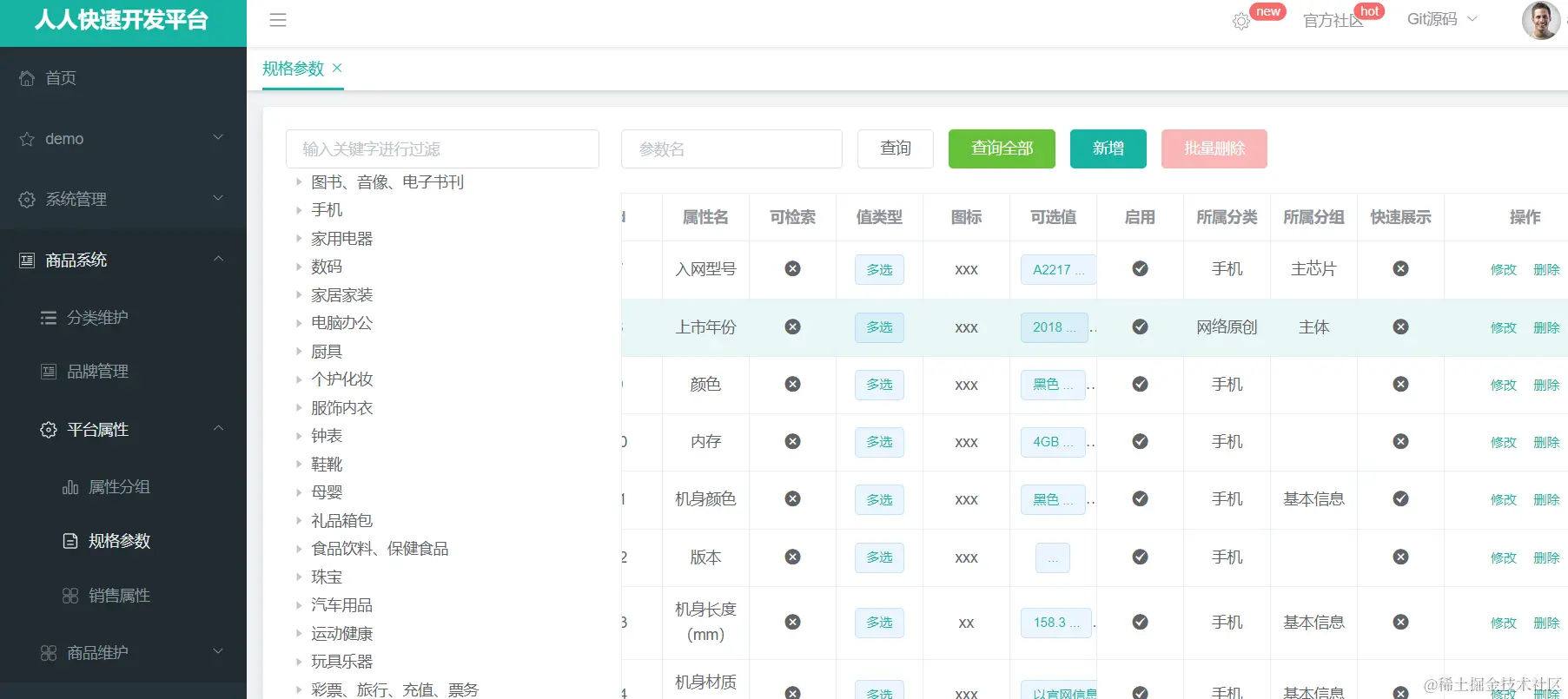1568x699 pixels.
Task: Click the 品牌管理 menu icon
Action: pos(49,372)
